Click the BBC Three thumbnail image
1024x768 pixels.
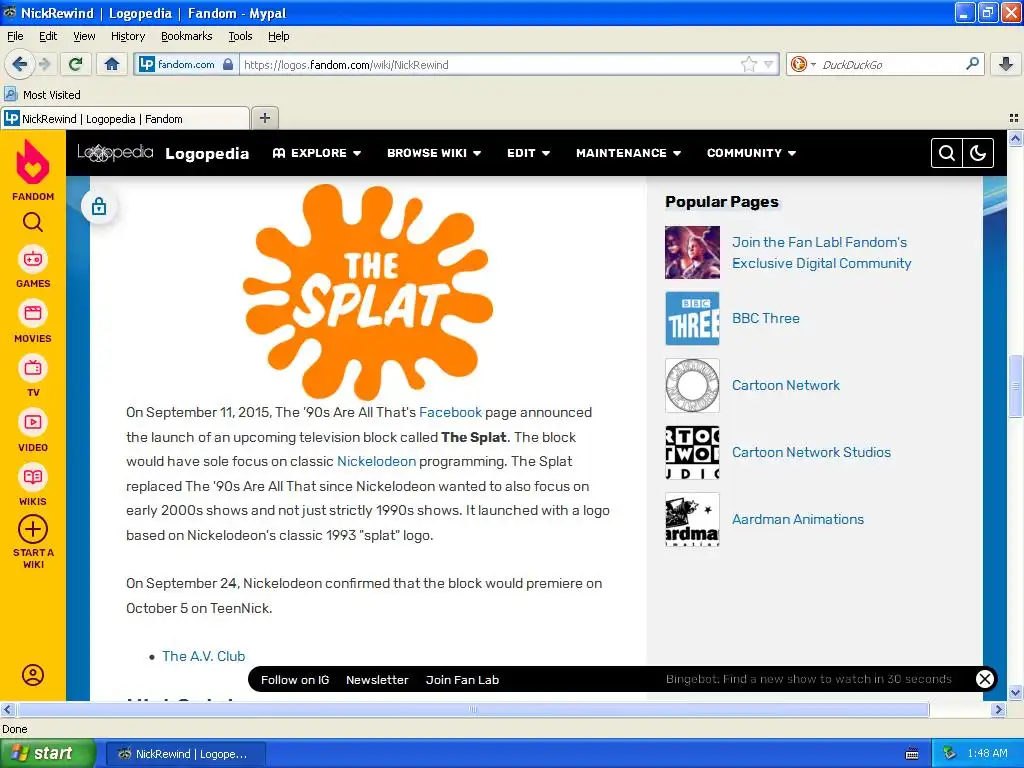692,318
